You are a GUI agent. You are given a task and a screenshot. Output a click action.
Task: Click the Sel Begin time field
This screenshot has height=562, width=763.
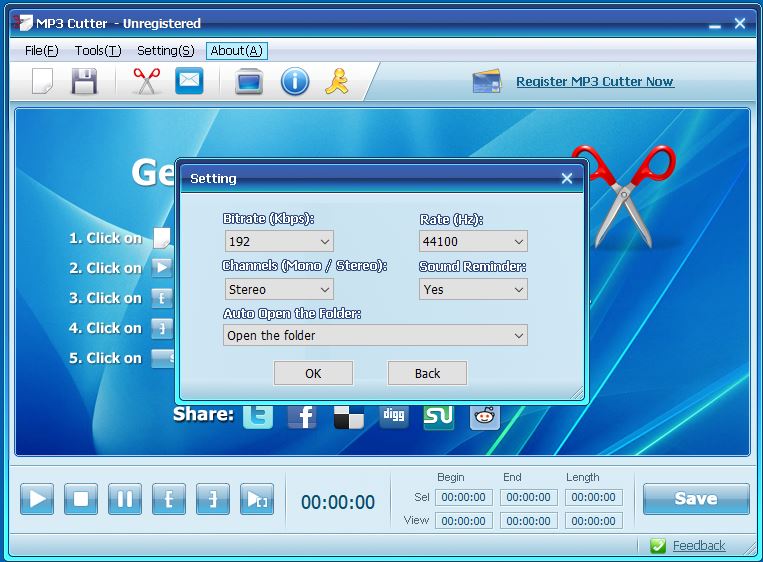pyautogui.click(x=463, y=497)
